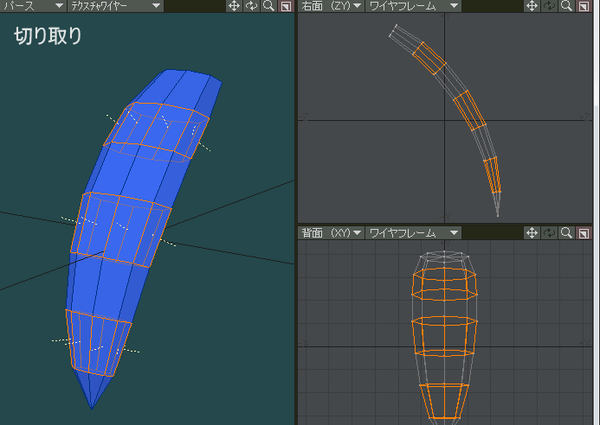The width and height of the screenshot is (600, 425).
Task: Click pan icon in right (ZY) viewport
Action: 532,6
